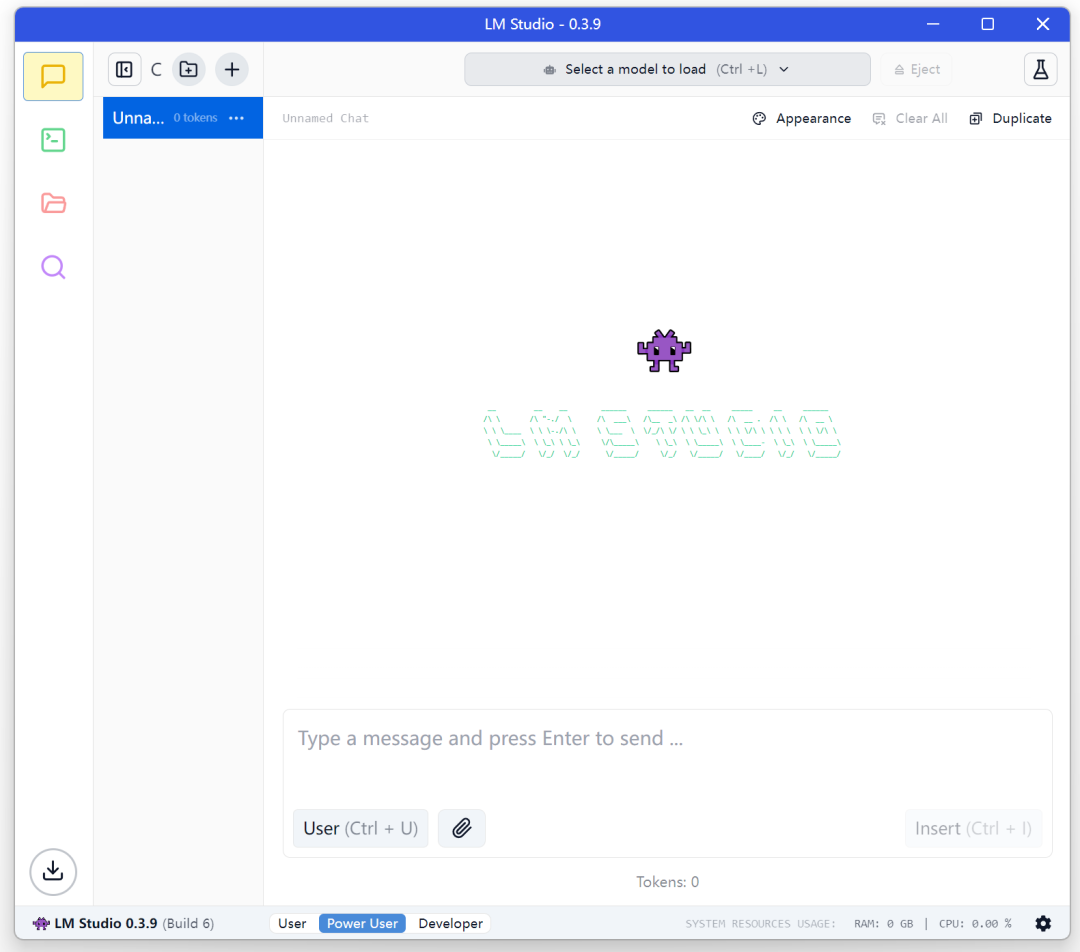Open app settings gear icon
1080x952 pixels.
1043,923
